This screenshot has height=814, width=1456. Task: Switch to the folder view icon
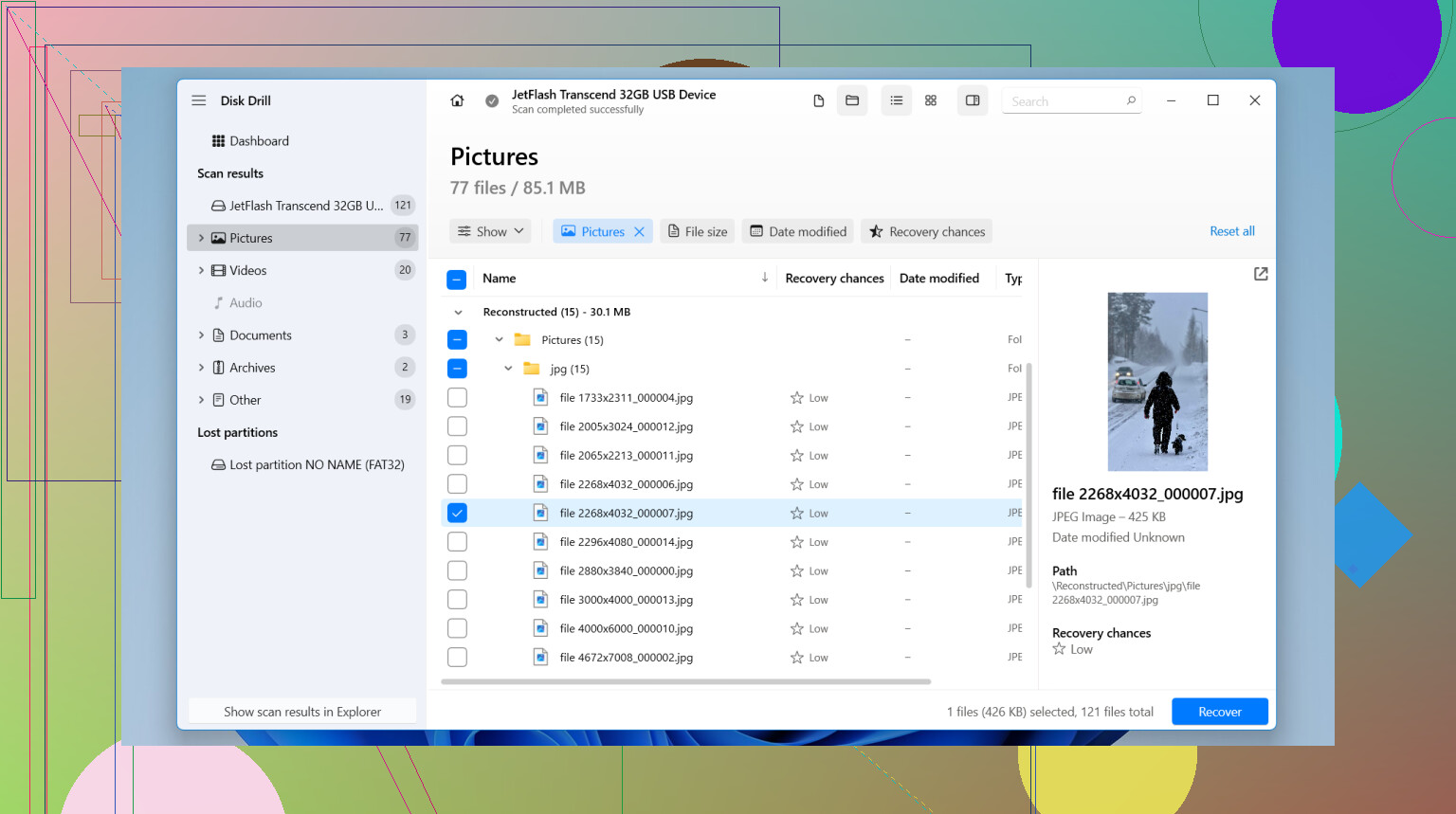(x=852, y=100)
